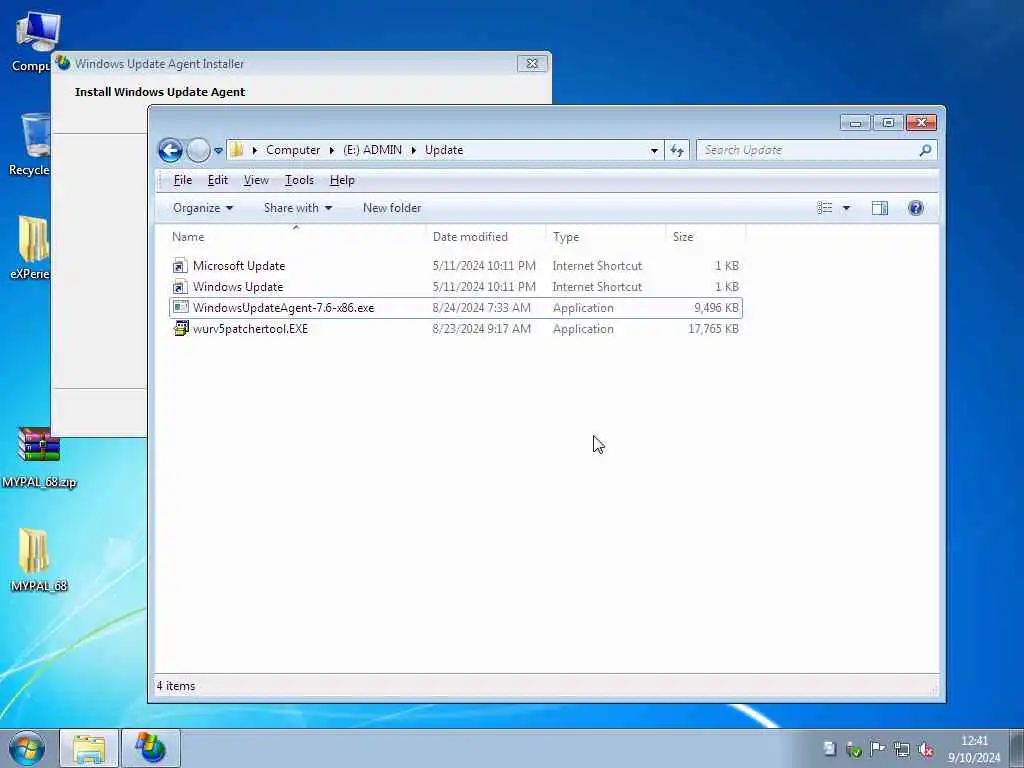1024x768 pixels.
Task: Open the address bar history dropdown
Action: [654, 151]
